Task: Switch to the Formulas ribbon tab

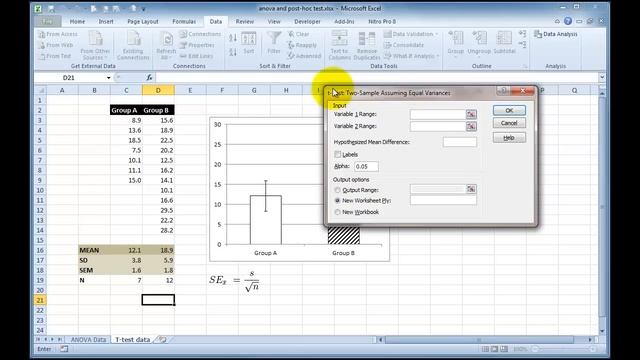Action: coord(184,22)
